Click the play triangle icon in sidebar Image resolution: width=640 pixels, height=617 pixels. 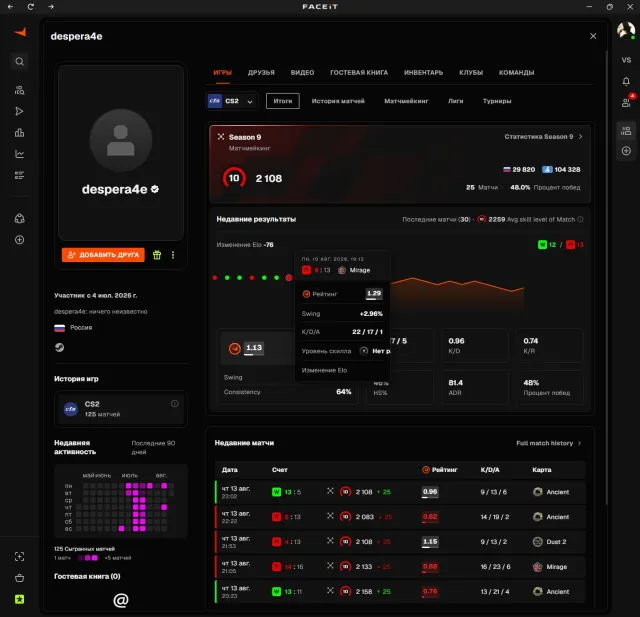pos(19,111)
